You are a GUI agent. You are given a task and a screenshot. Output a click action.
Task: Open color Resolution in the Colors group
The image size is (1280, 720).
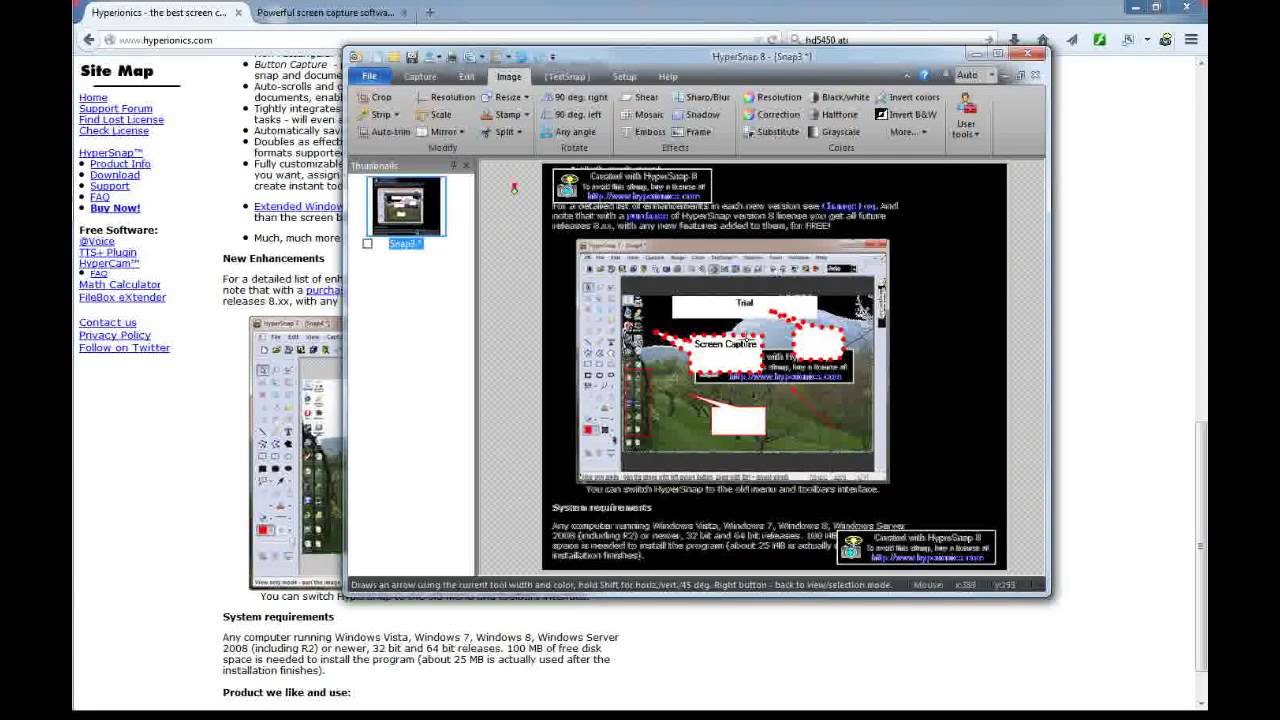coord(771,98)
